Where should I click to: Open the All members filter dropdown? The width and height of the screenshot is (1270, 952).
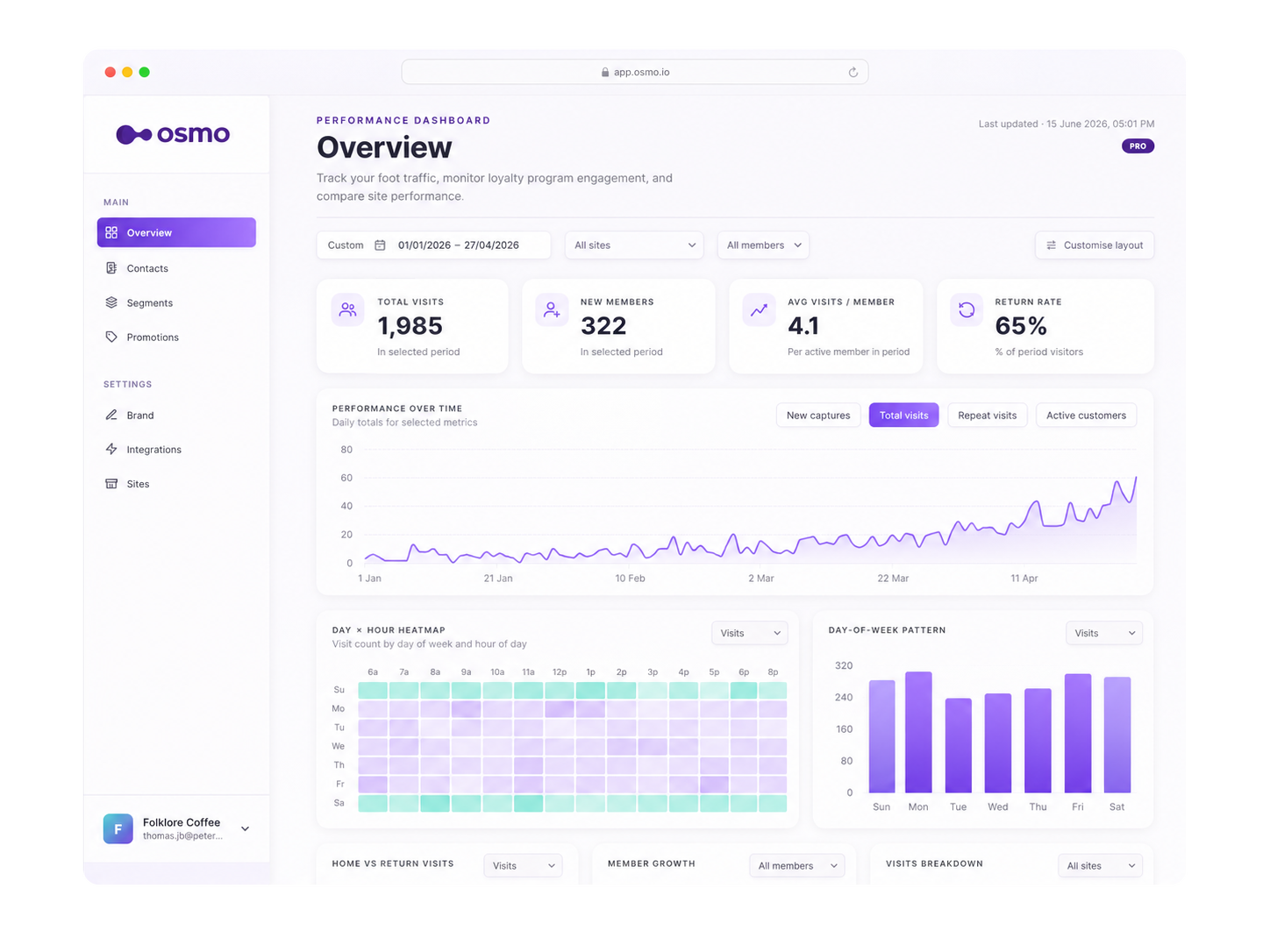point(763,245)
